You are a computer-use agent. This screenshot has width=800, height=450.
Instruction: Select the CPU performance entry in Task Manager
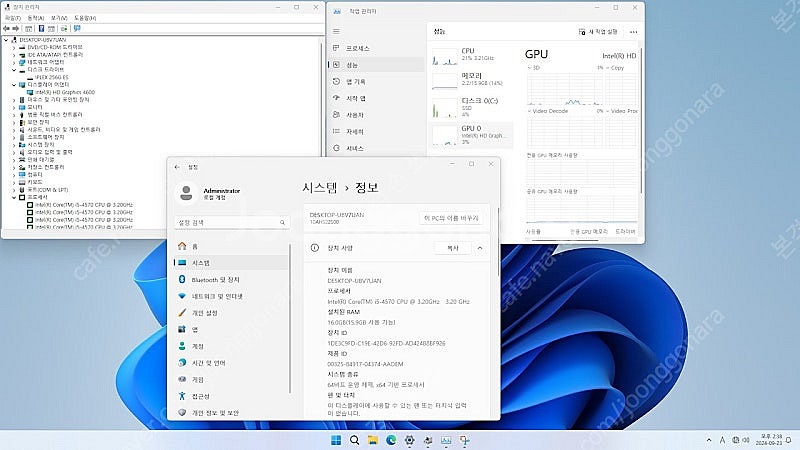[x=472, y=56]
